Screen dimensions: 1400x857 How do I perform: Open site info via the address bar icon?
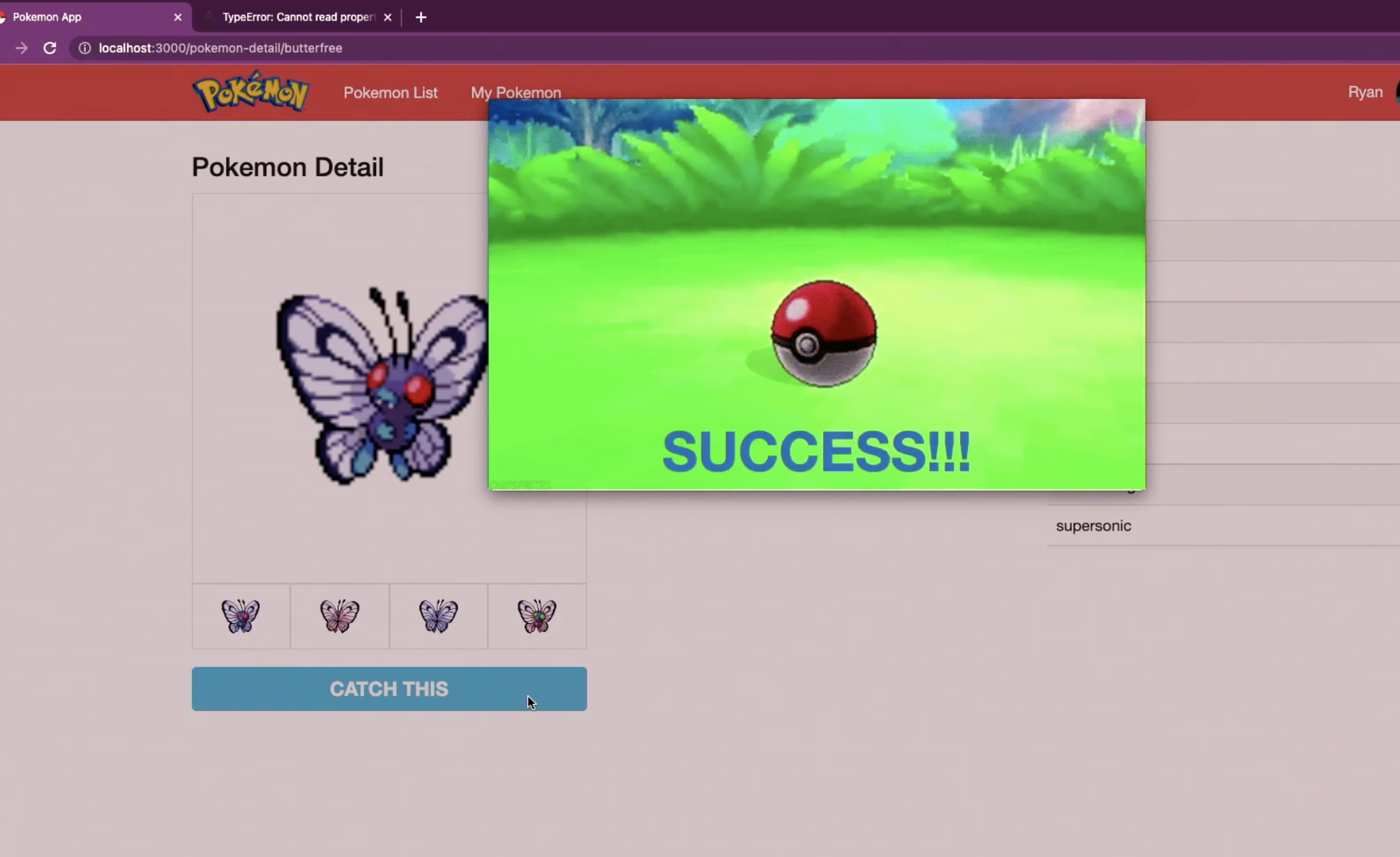coord(84,48)
